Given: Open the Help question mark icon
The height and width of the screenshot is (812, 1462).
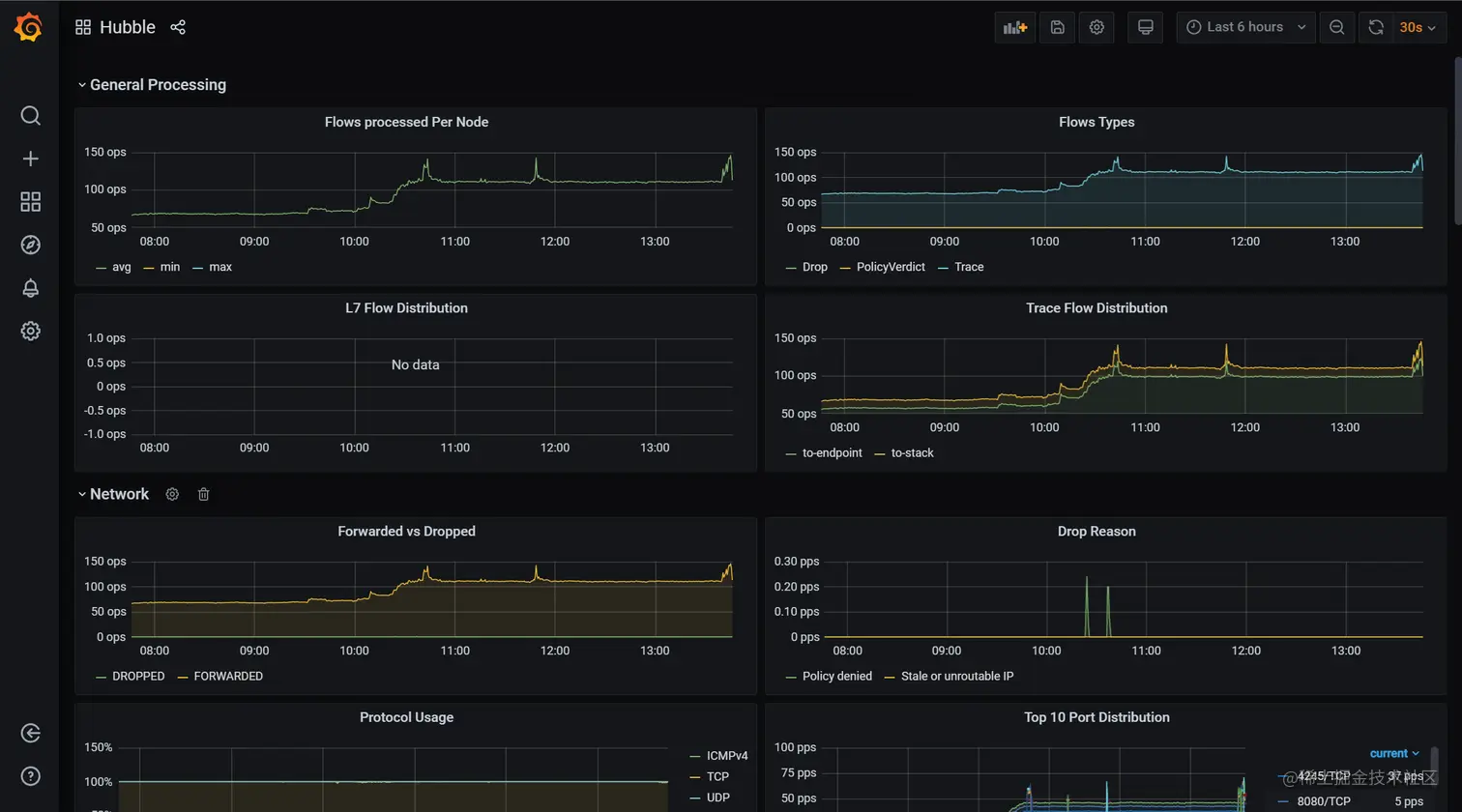Looking at the screenshot, I should 30,775.
